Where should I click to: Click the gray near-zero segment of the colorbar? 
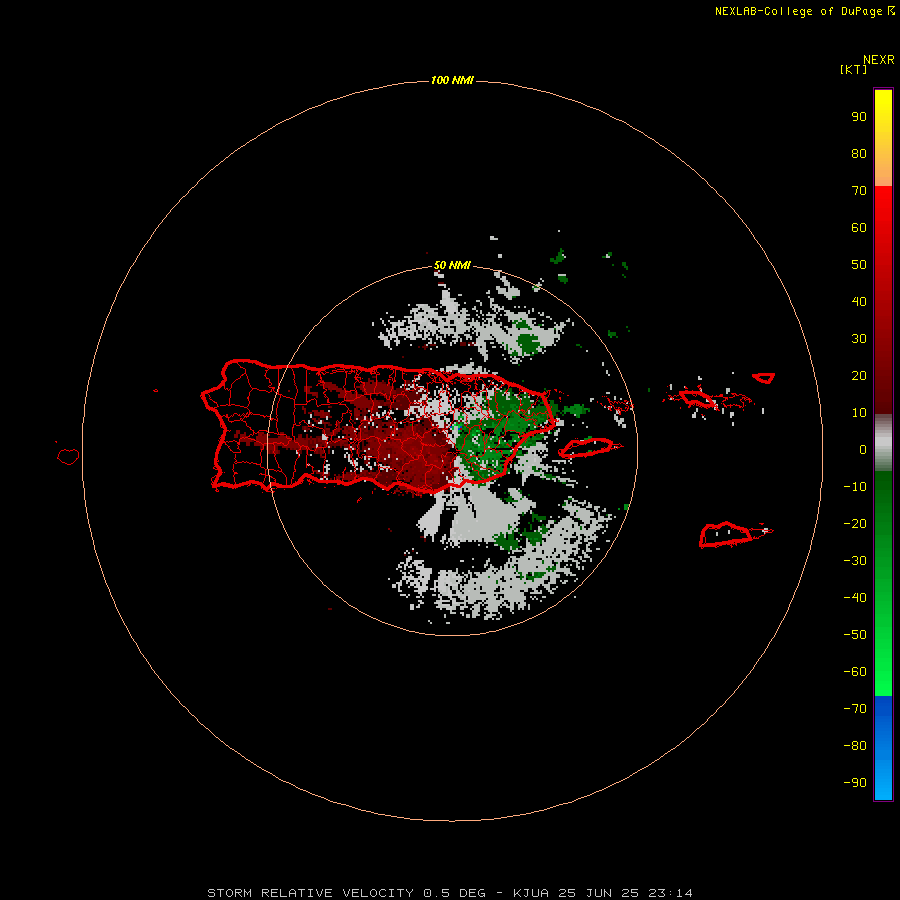tap(883, 443)
